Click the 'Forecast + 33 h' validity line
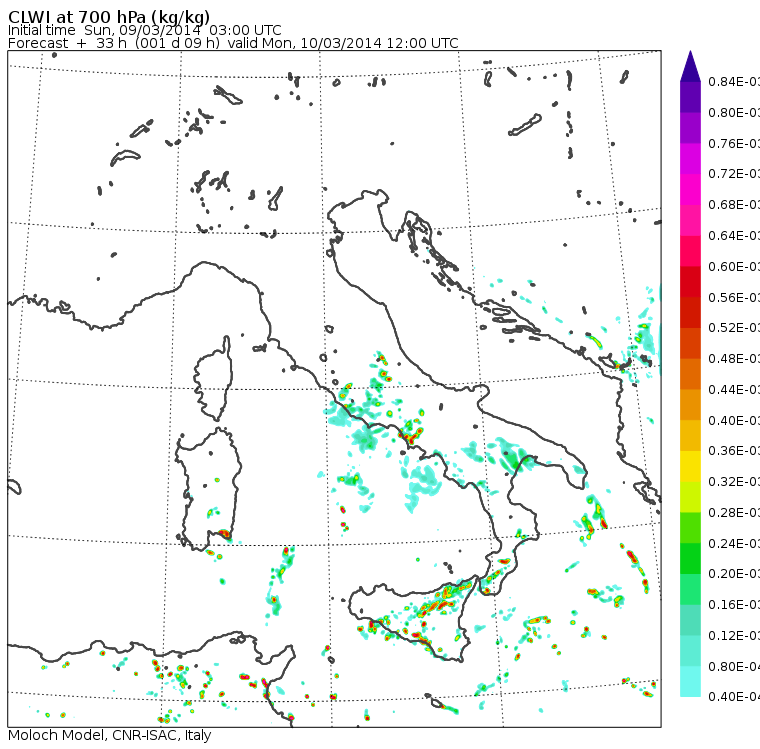The image size is (760, 749). pyautogui.click(x=233, y=43)
